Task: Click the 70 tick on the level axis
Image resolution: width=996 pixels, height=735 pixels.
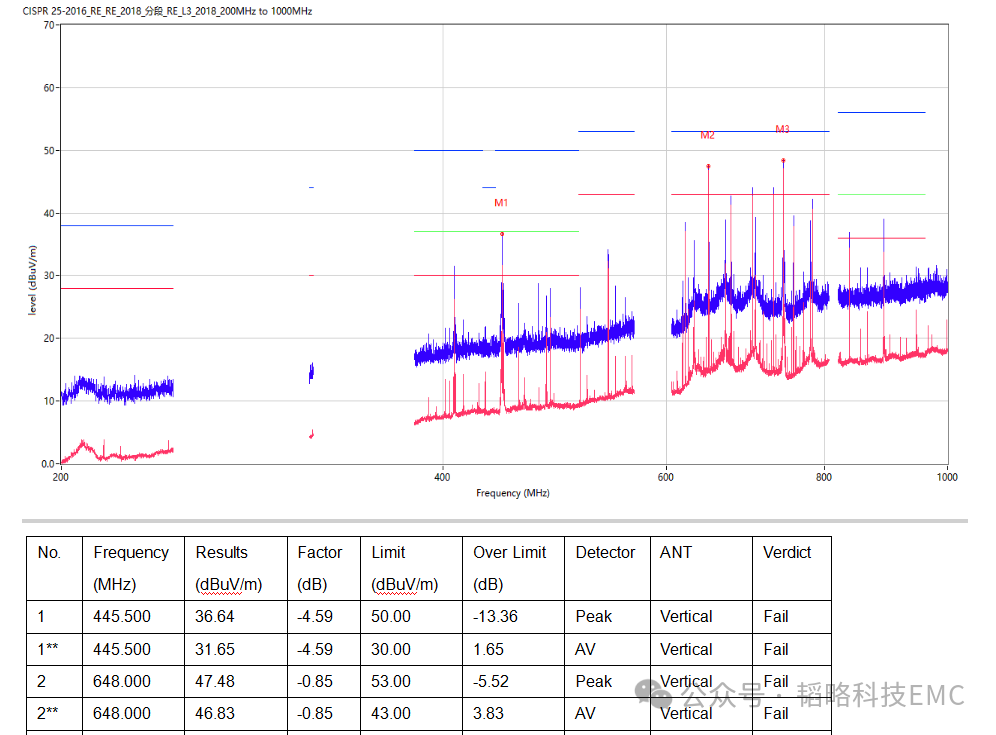Action: 48,25
